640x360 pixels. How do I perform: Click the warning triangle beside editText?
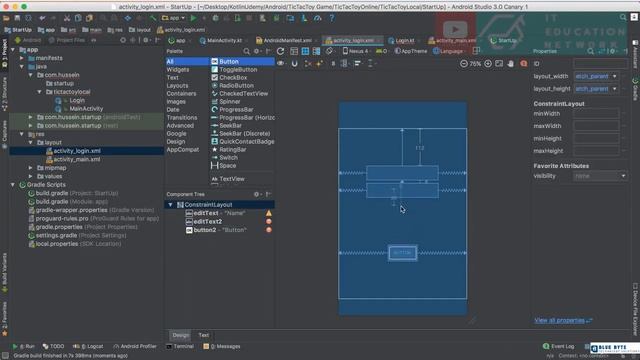click(x=269, y=213)
